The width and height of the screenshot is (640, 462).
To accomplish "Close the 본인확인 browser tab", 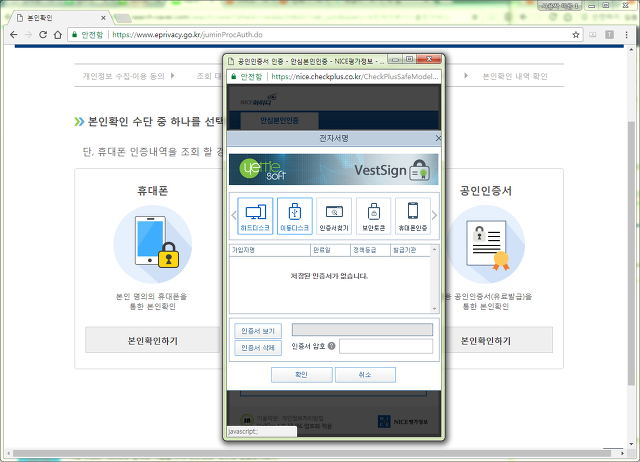I will pyautogui.click(x=103, y=18).
